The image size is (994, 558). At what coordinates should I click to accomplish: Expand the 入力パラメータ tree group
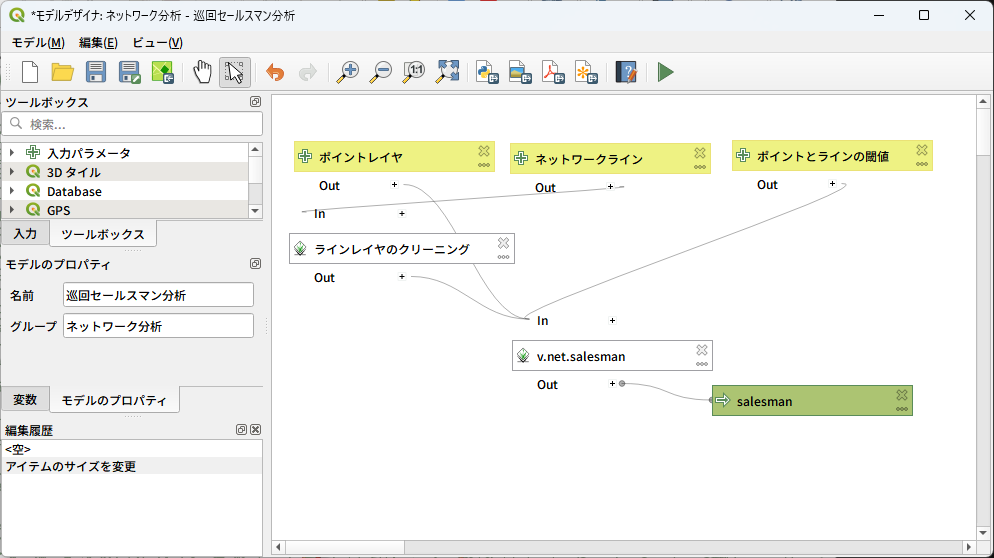point(12,153)
